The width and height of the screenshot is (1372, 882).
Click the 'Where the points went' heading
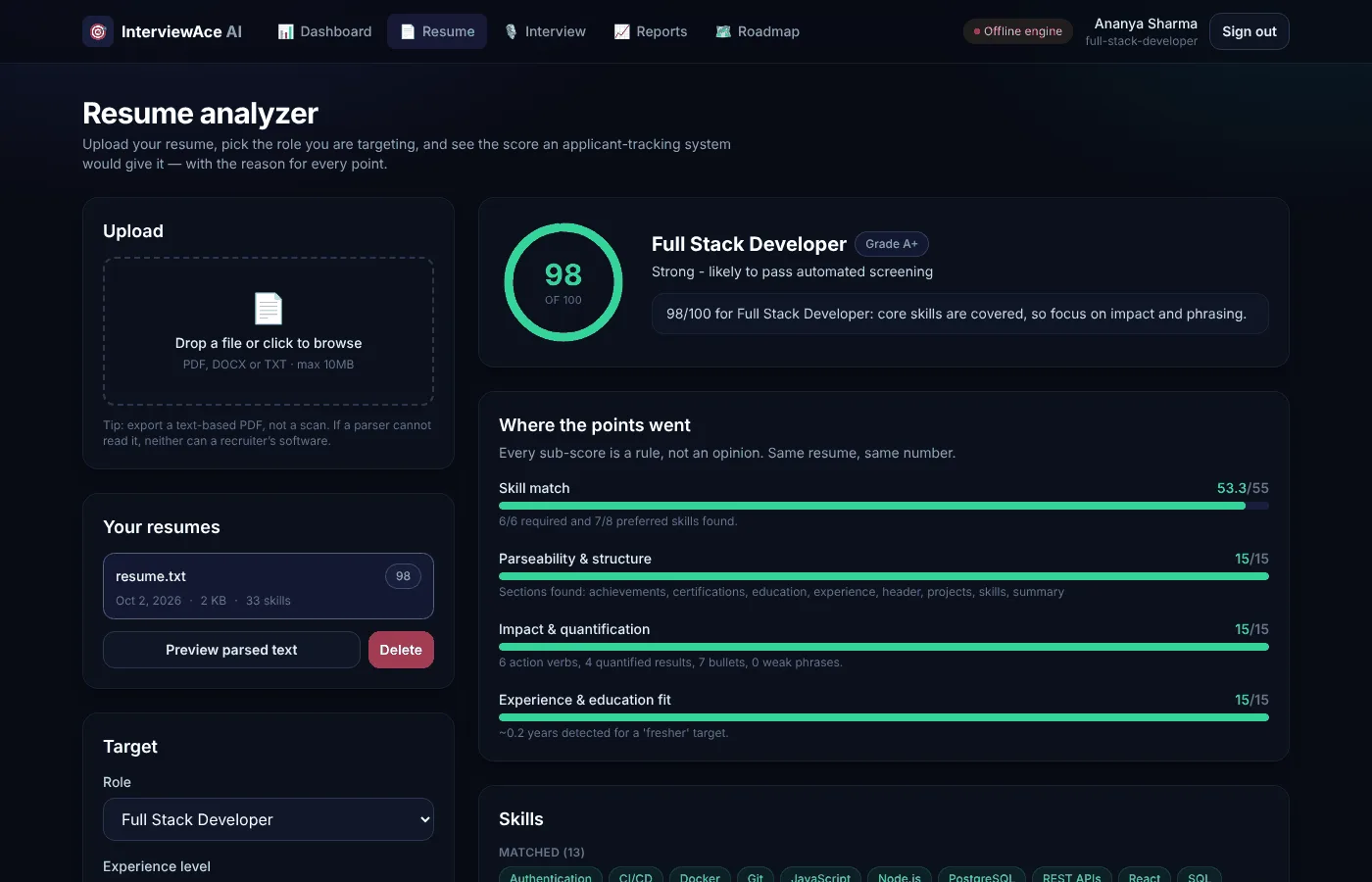(595, 425)
